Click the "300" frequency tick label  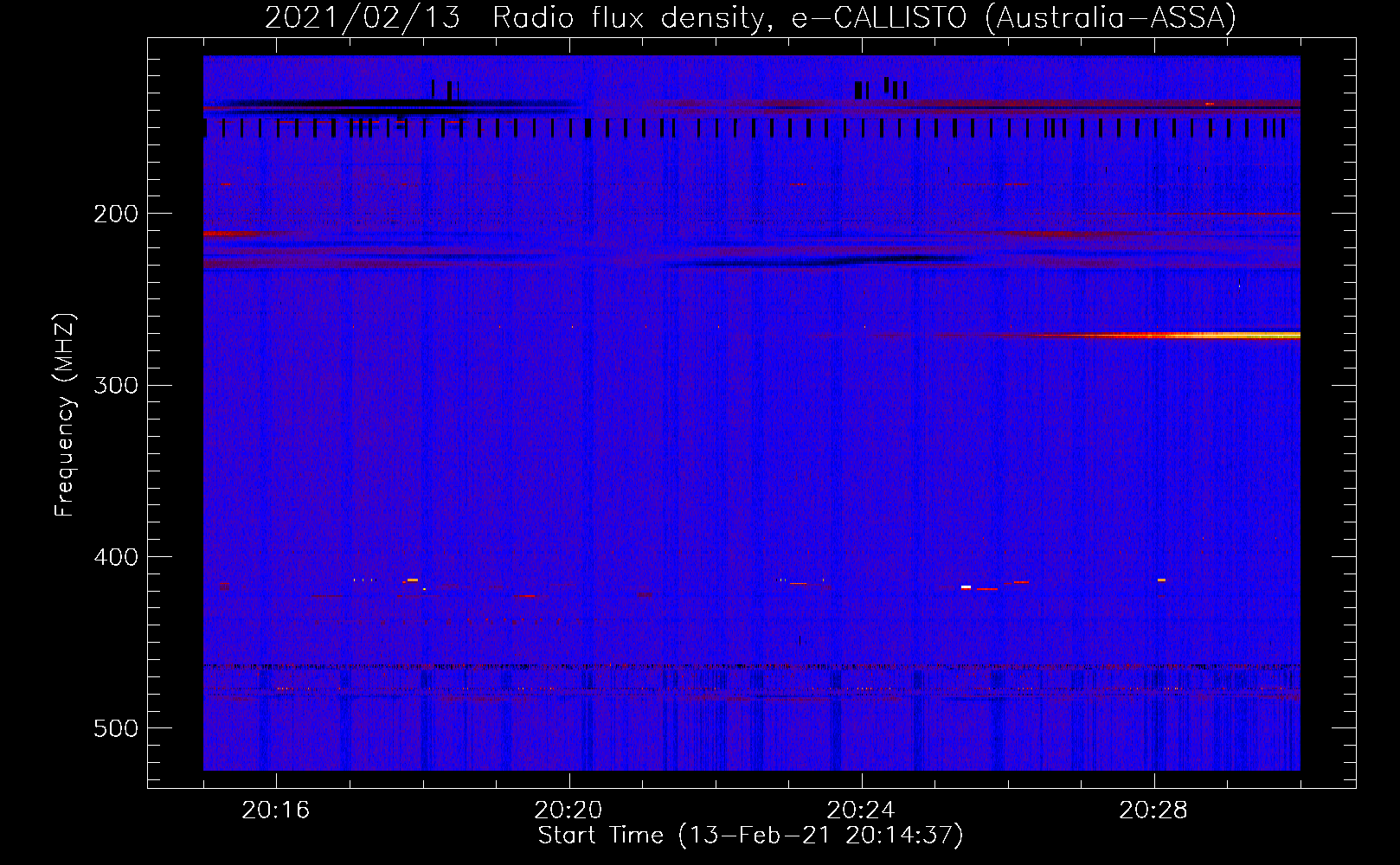(x=115, y=385)
